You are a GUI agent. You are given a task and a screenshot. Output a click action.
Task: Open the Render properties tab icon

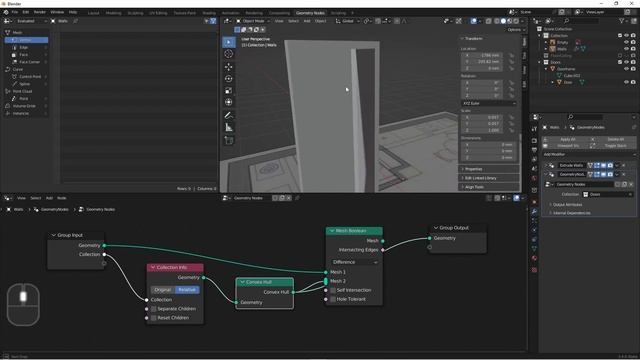(x=534, y=140)
